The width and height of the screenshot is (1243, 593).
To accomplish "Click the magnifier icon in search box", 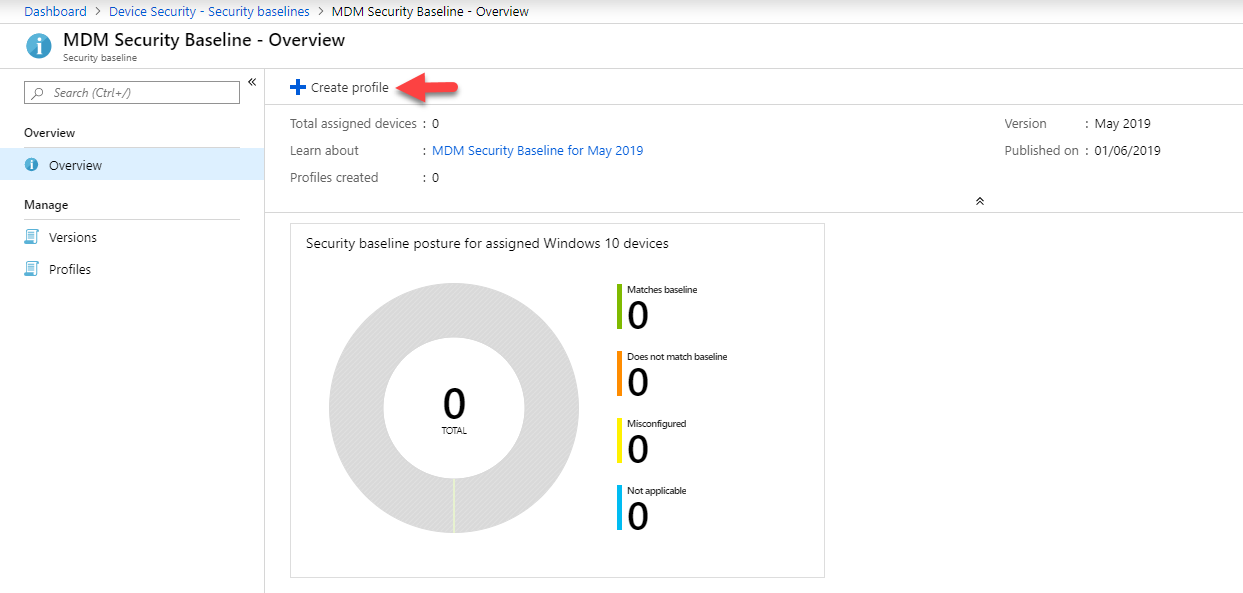I will click(38, 93).
